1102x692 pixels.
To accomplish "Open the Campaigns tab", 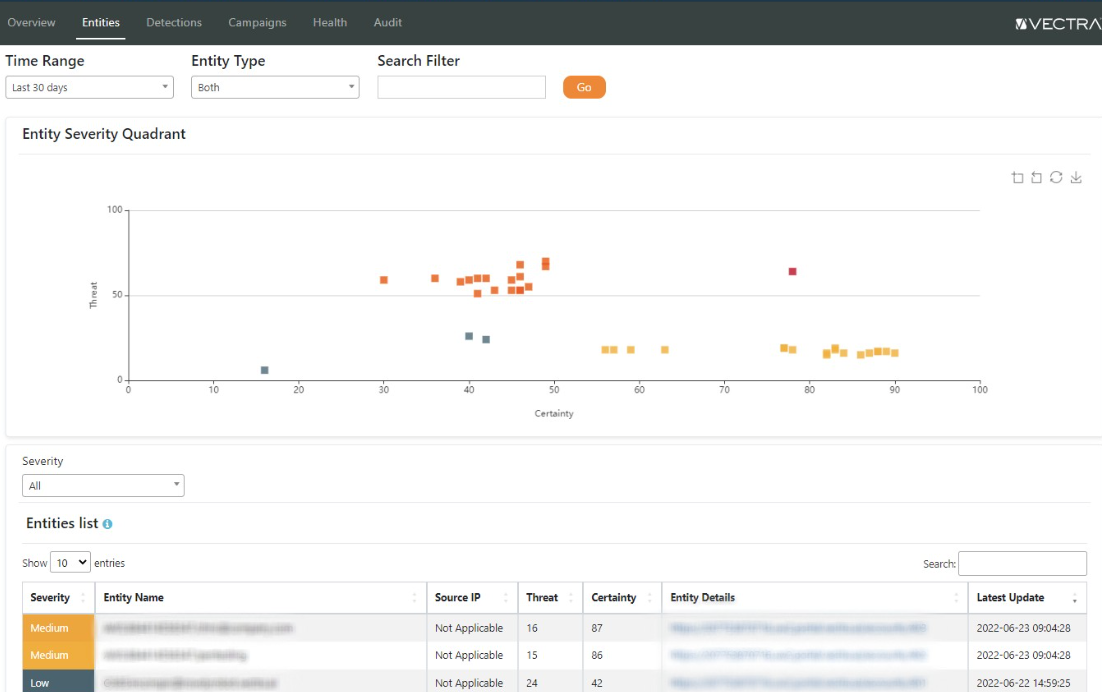I will [x=257, y=22].
